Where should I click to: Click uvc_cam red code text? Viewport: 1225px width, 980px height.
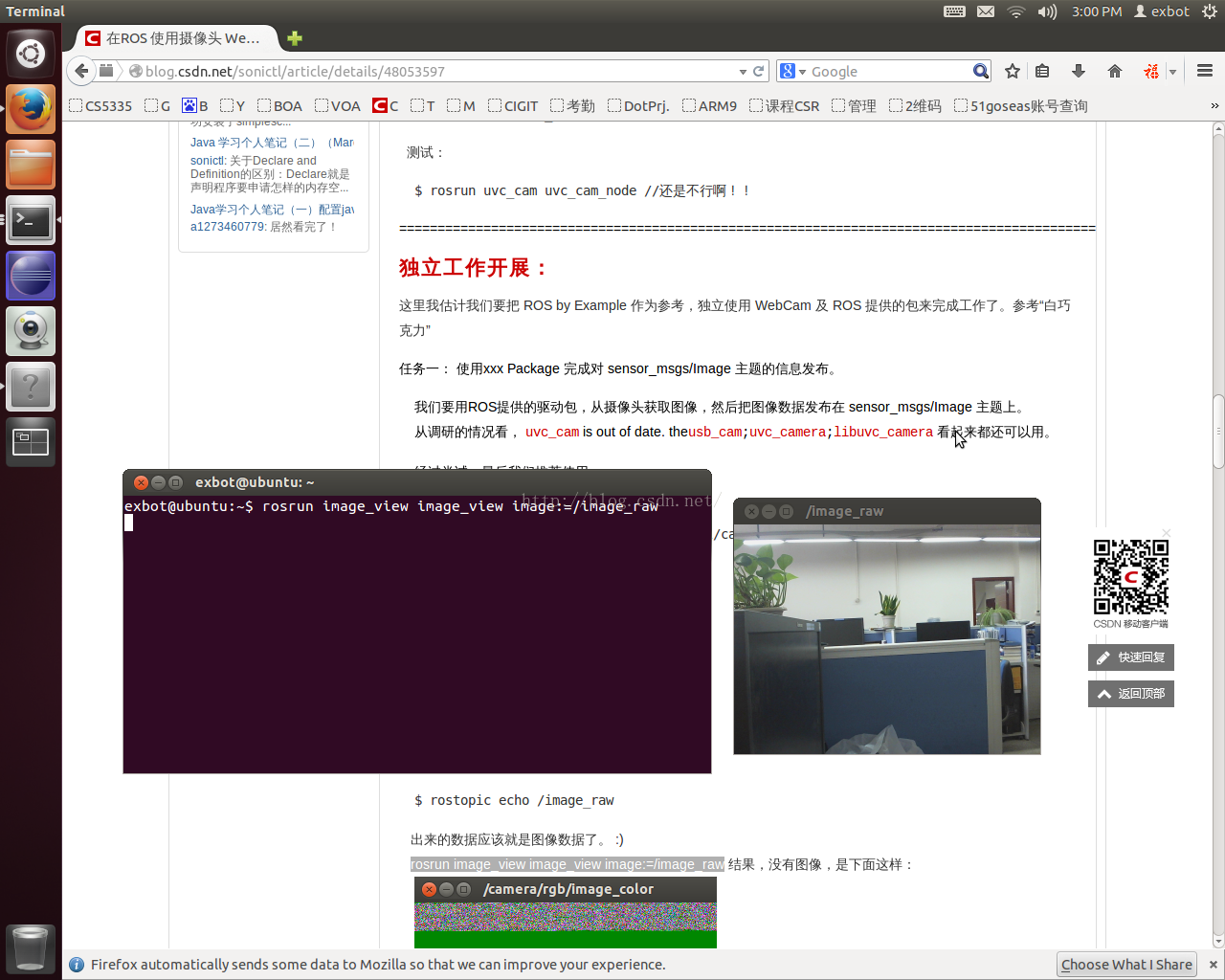point(552,433)
